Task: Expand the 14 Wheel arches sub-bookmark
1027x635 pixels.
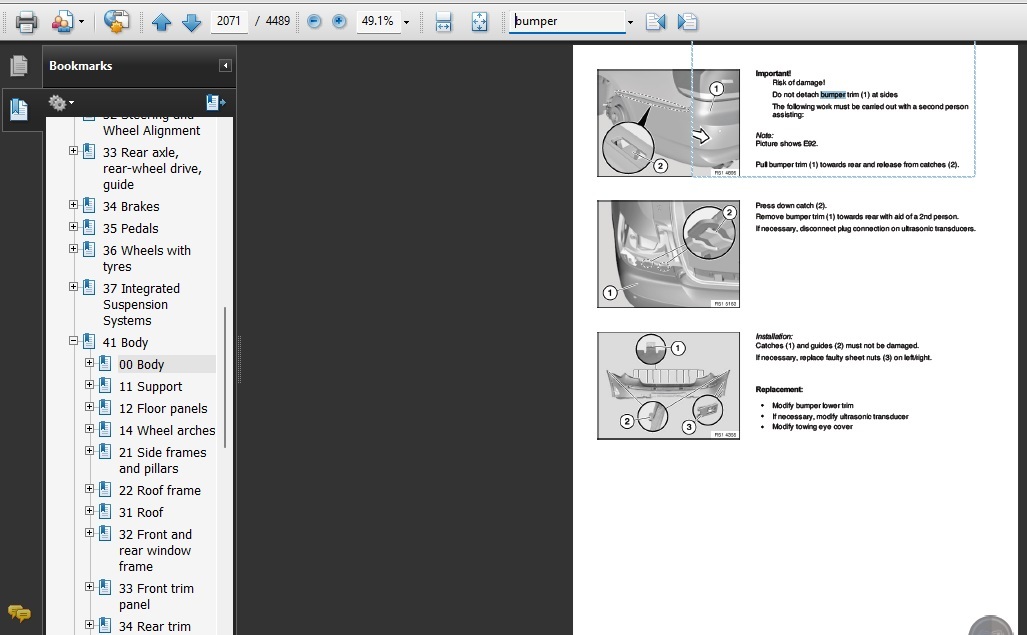Action: click(89, 429)
